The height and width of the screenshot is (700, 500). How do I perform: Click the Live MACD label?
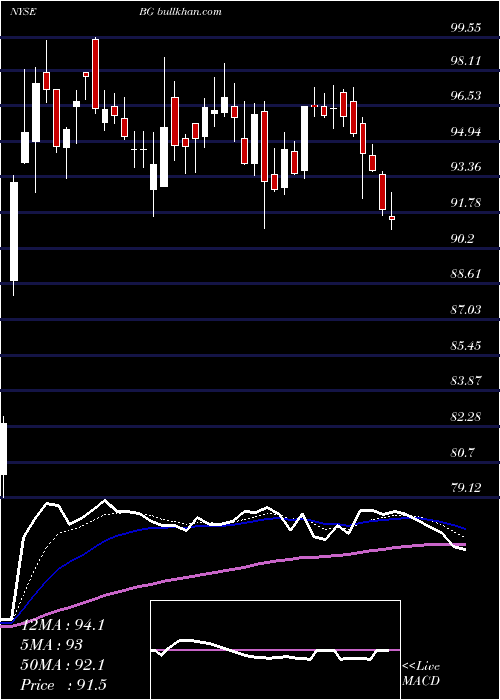[421, 674]
